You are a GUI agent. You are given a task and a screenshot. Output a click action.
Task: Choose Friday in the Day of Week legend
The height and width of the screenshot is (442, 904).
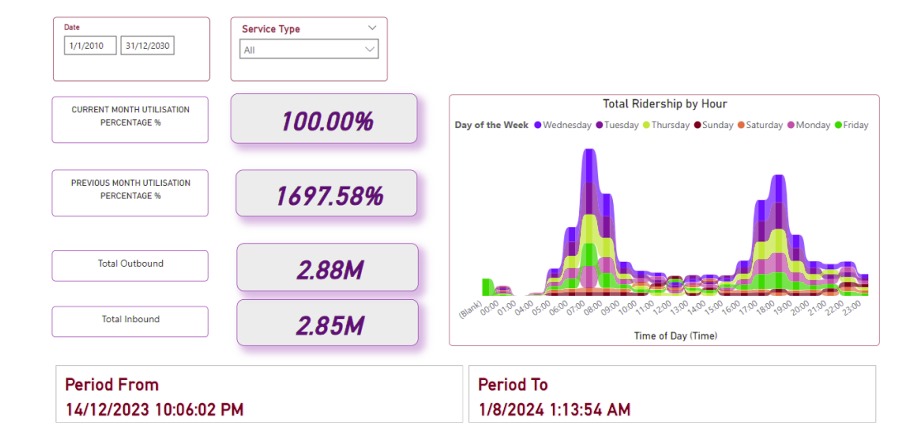[x=839, y=125]
